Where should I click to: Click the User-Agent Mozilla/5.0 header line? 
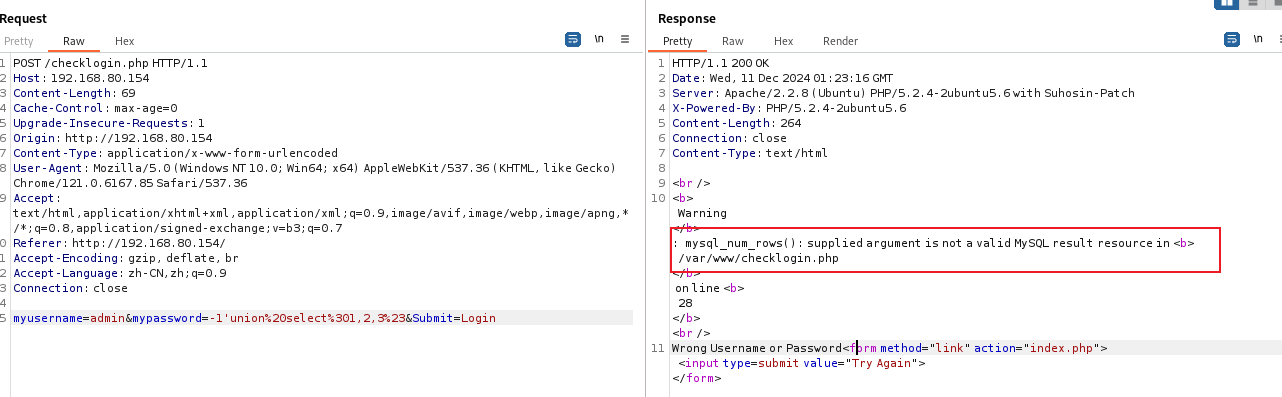314,168
